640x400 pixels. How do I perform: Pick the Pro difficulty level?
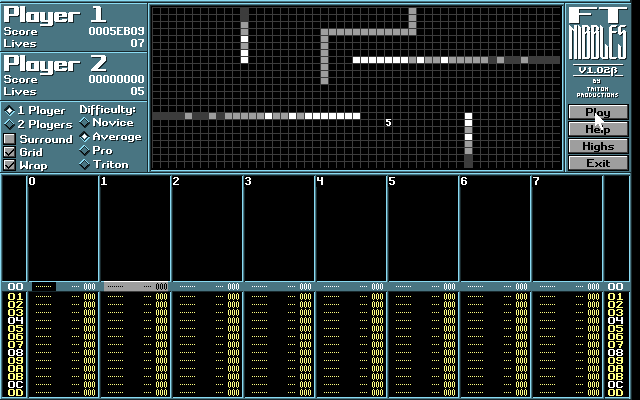pyautogui.click(x=84, y=151)
